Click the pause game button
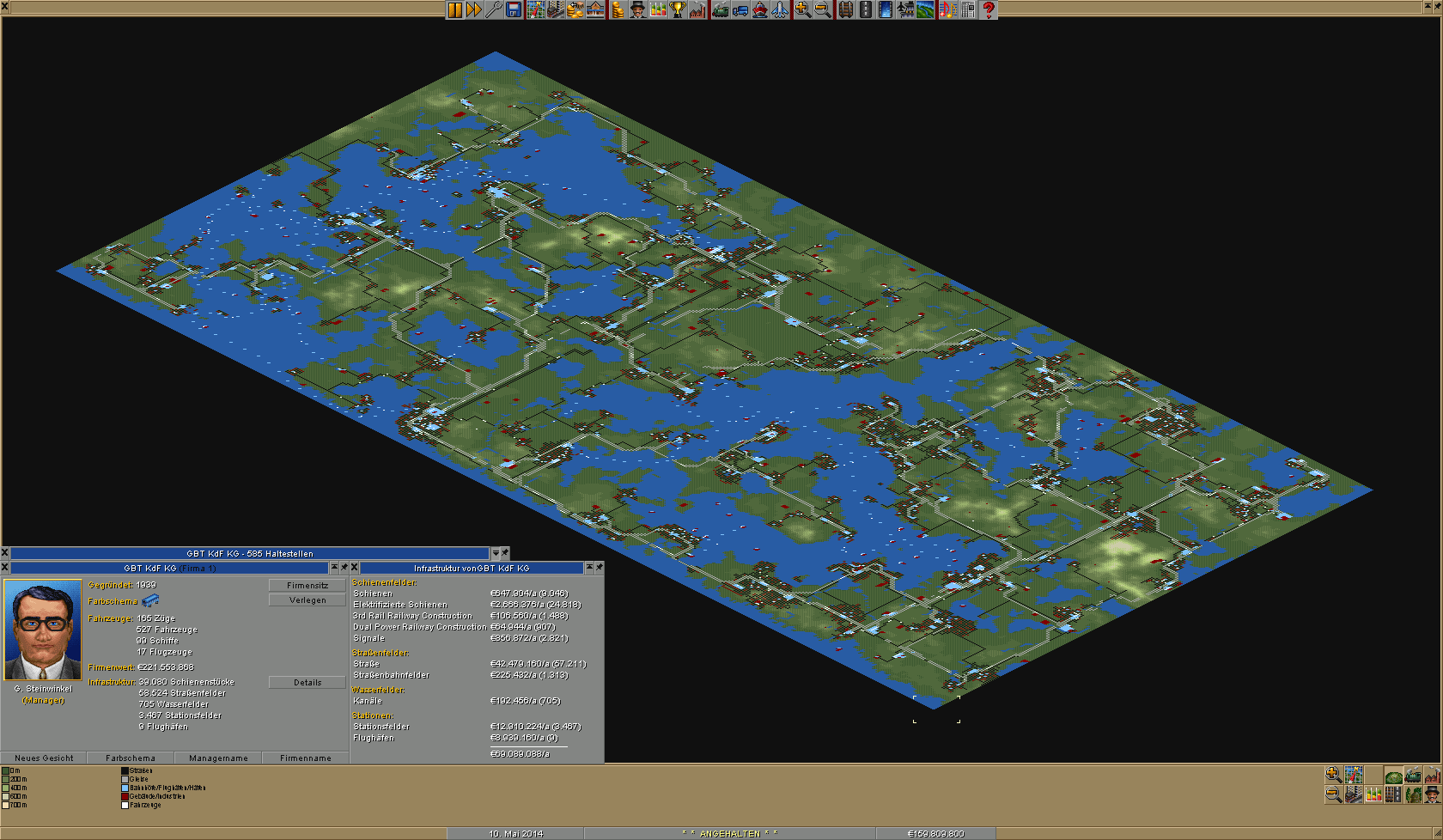This screenshot has width=1443, height=840. [x=454, y=9]
